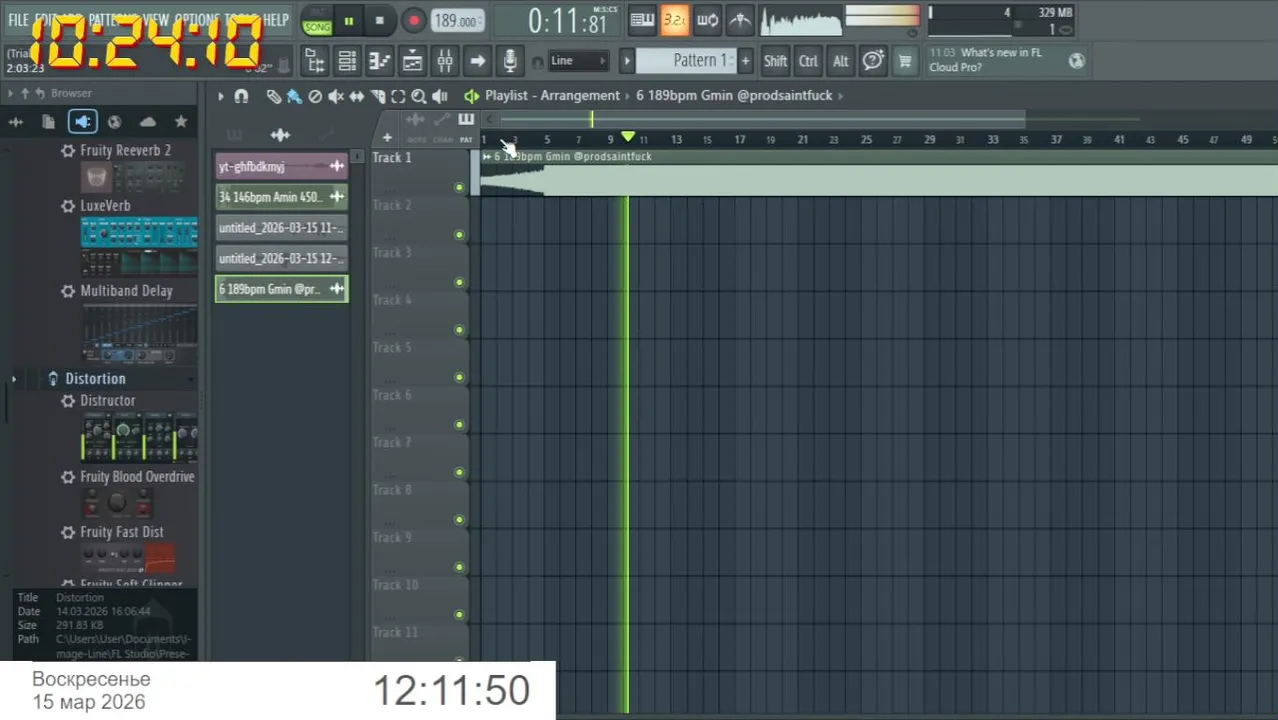Open the Line snap dropdown

tap(578, 61)
